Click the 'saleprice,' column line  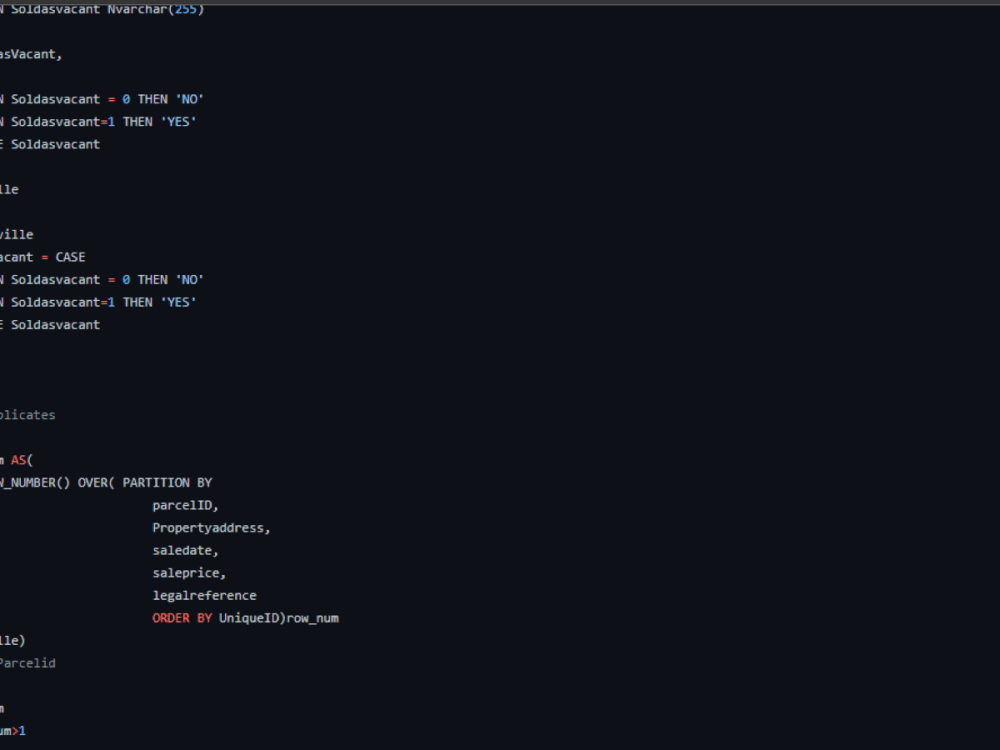tap(189, 573)
